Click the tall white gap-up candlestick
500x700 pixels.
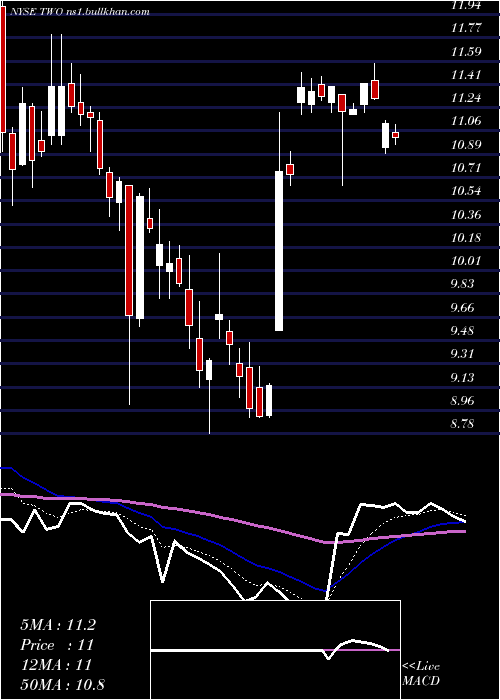coord(279,251)
